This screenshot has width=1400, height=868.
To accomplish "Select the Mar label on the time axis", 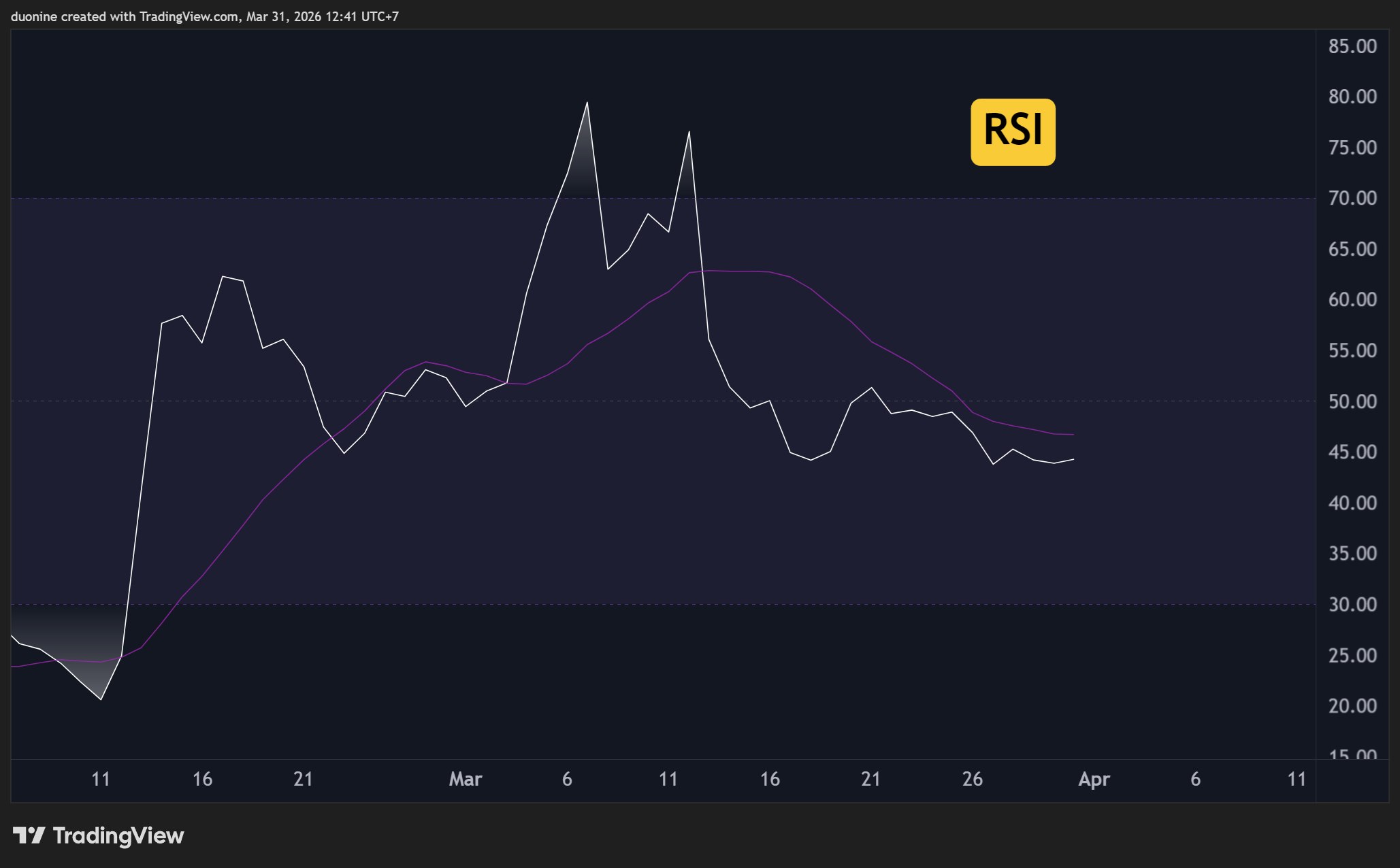I will pos(466,779).
